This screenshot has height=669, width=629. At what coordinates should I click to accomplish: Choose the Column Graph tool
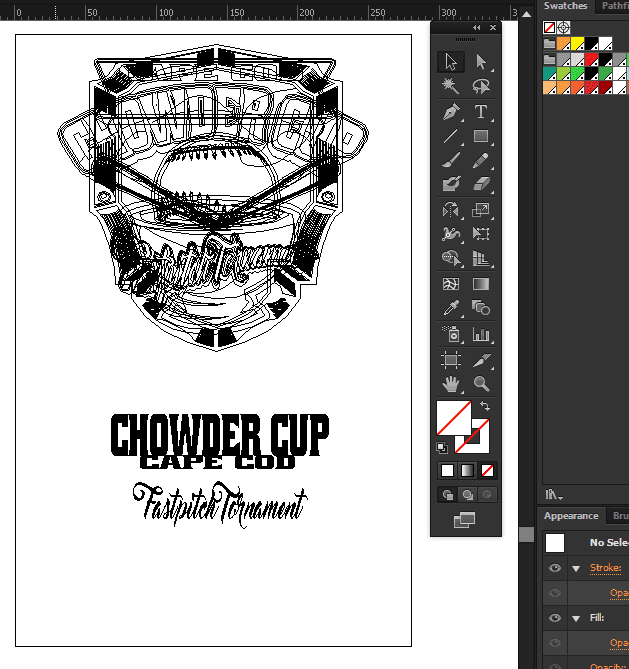click(481, 334)
